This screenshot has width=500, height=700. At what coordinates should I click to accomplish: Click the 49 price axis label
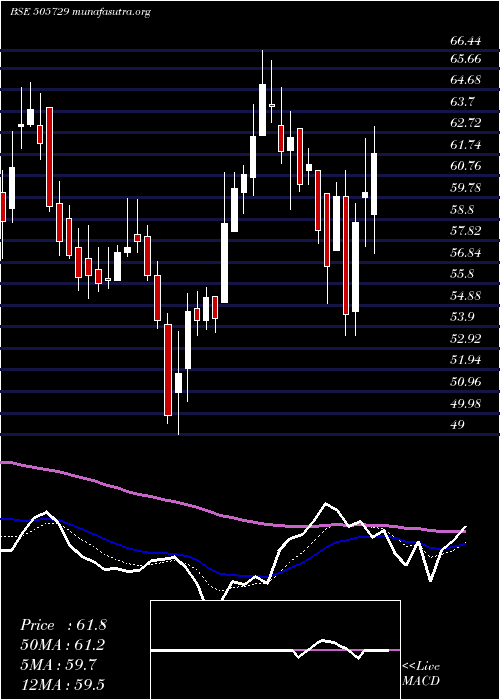[x=458, y=425]
